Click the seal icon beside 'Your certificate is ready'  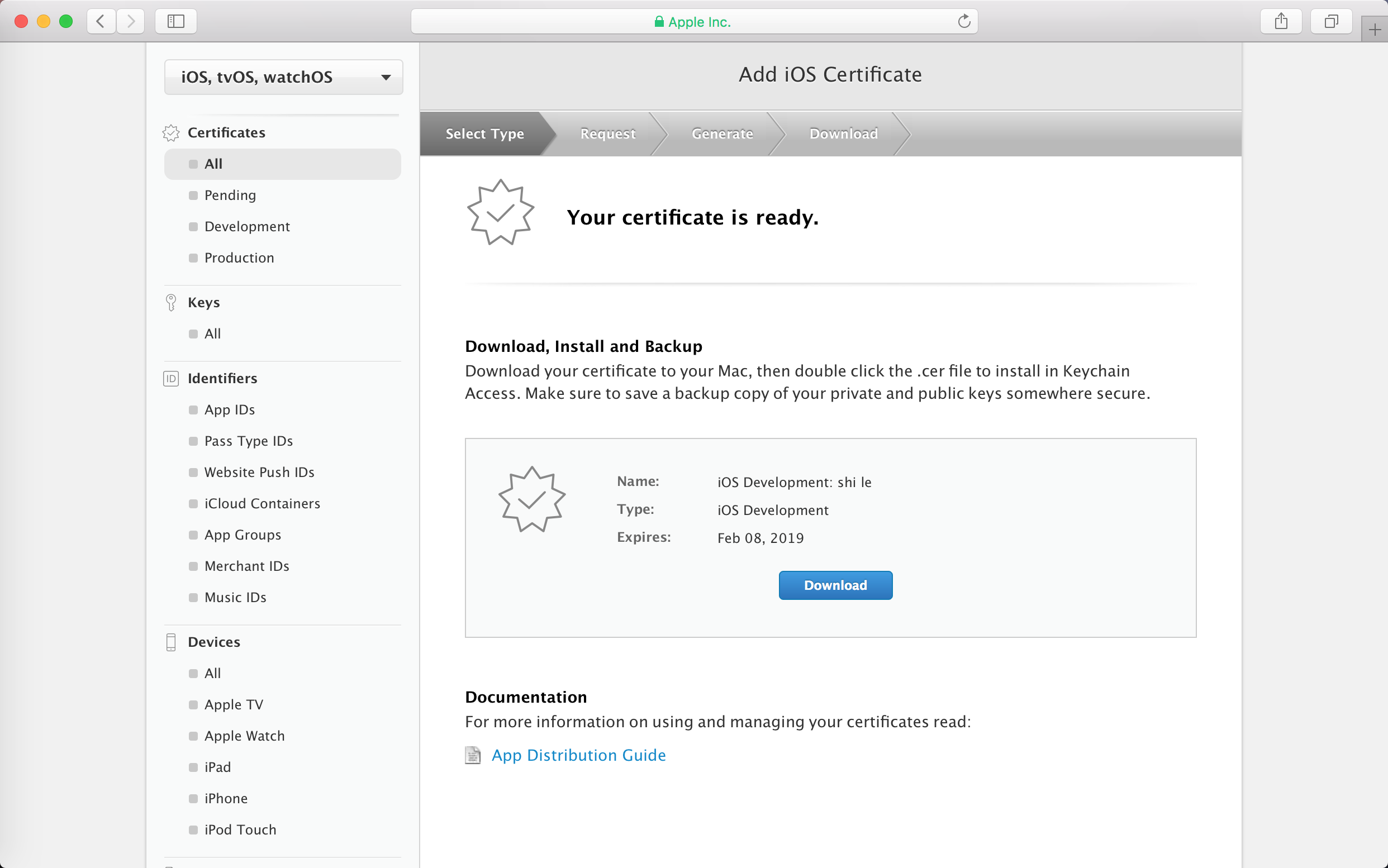[500, 212]
